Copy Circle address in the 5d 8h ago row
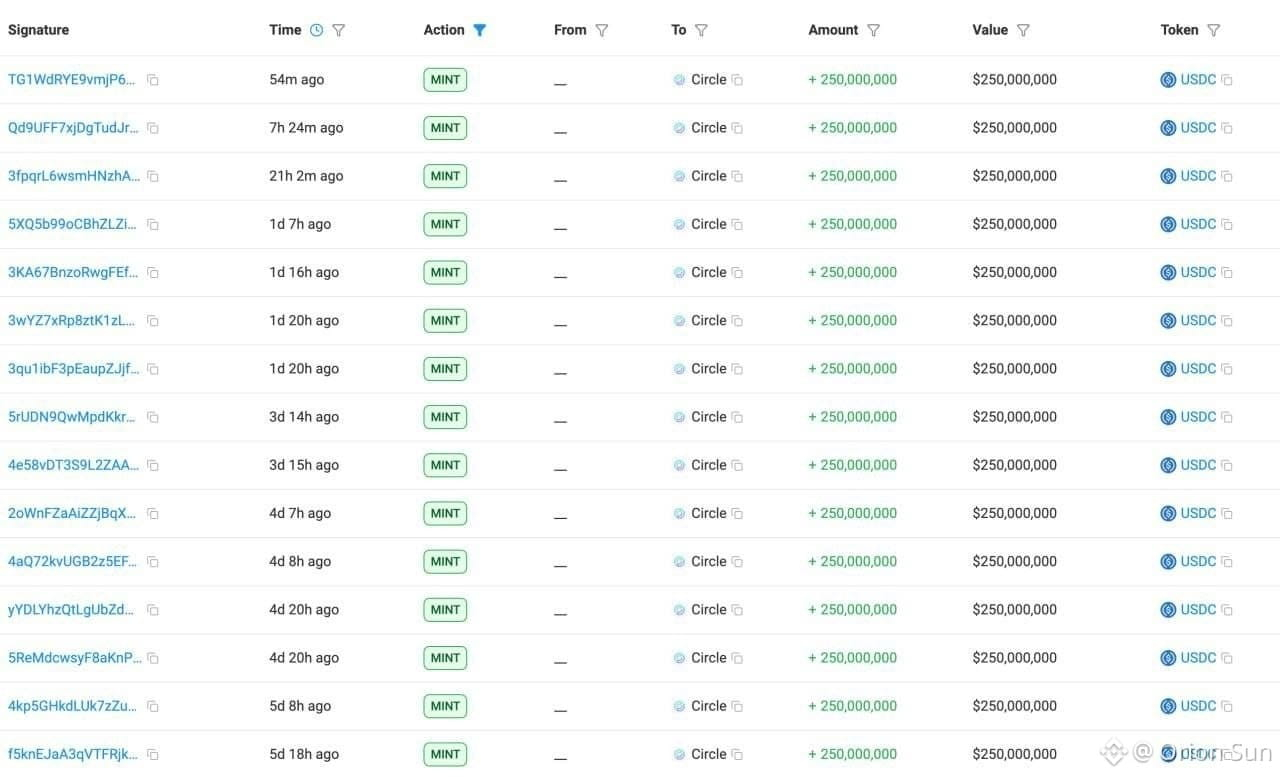 737,706
